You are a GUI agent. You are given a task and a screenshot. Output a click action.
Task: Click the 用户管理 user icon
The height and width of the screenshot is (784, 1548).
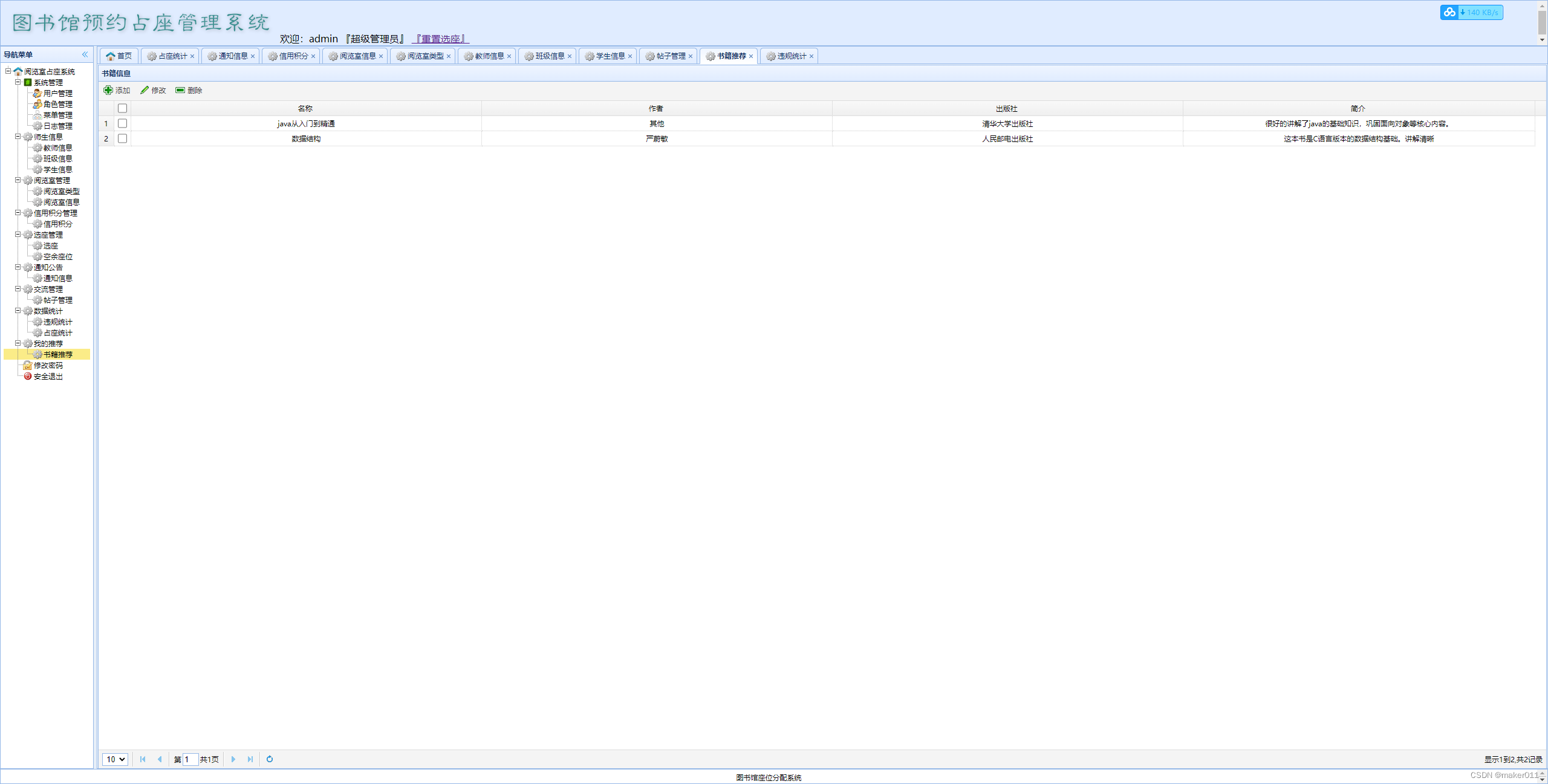(37, 93)
